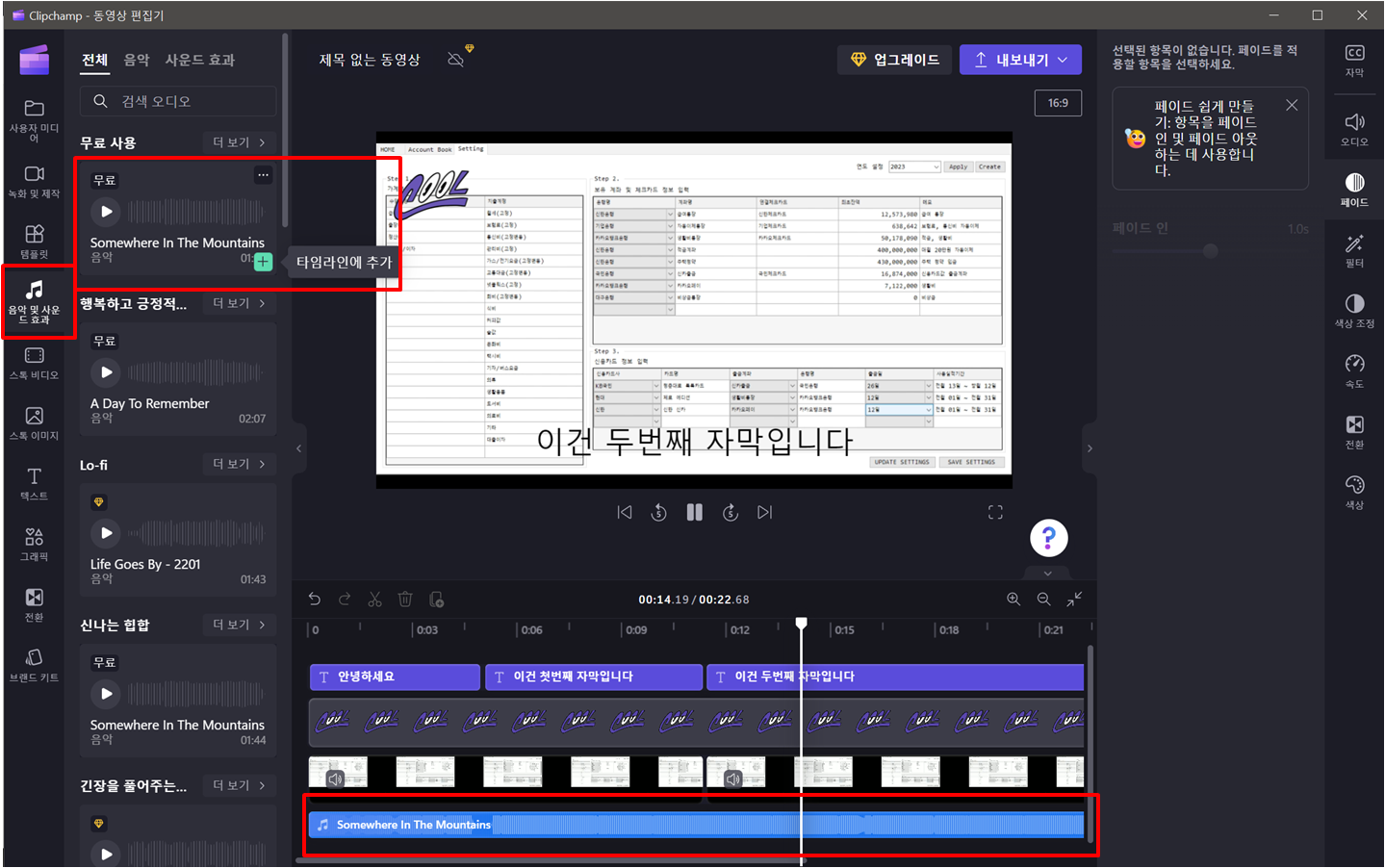Image resolution: width=1385 pixels, height=868 pixels.
Task: Click the 업그레이드 button
Action: pos(895,60)
